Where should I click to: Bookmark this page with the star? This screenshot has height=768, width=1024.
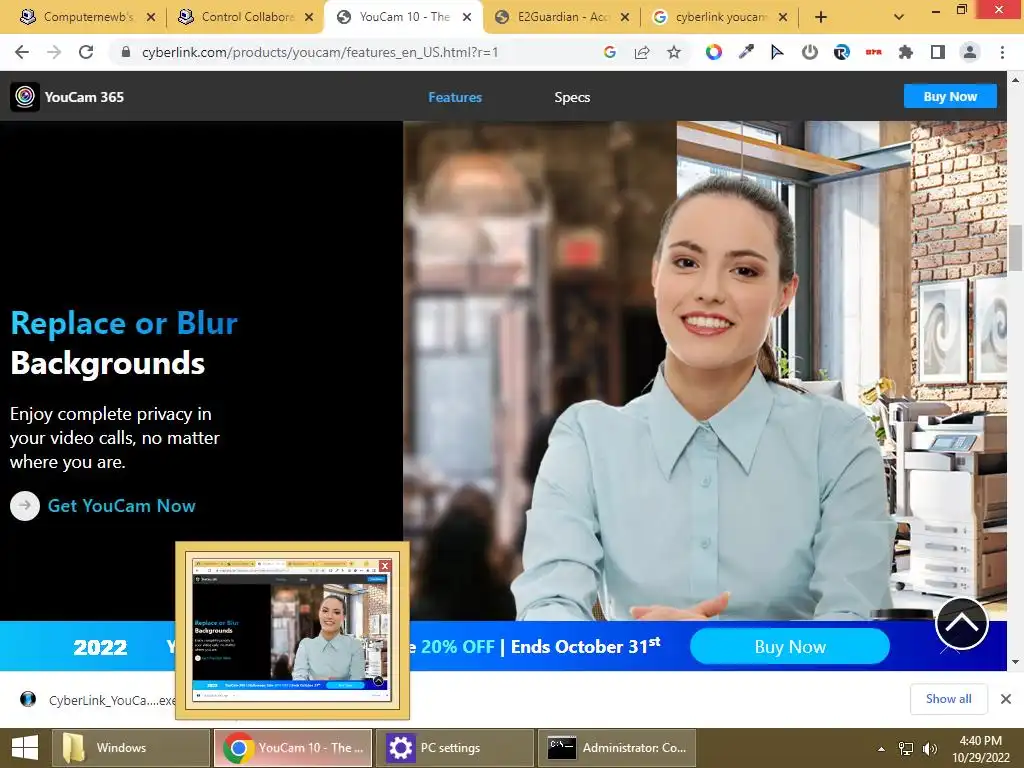tap(674, 52)
